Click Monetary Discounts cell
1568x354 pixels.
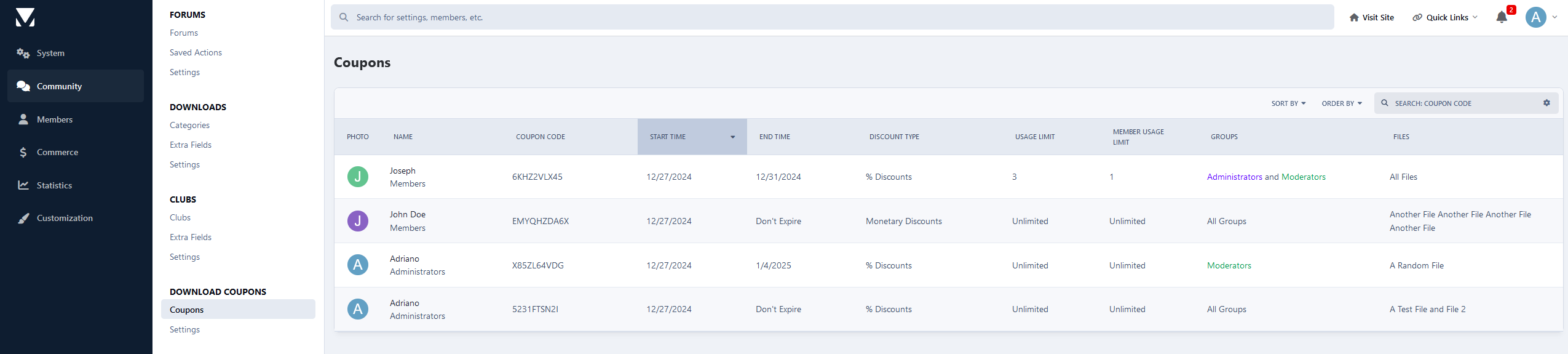pos(903,221)
